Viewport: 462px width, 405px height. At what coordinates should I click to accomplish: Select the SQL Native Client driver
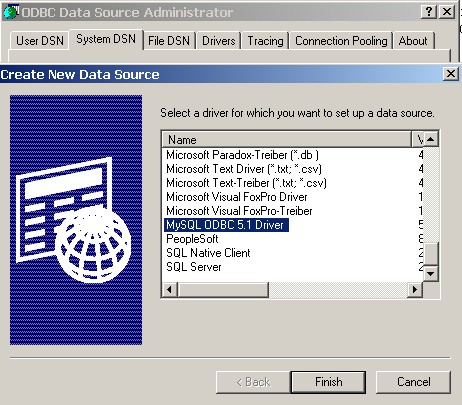click(208, 253)
